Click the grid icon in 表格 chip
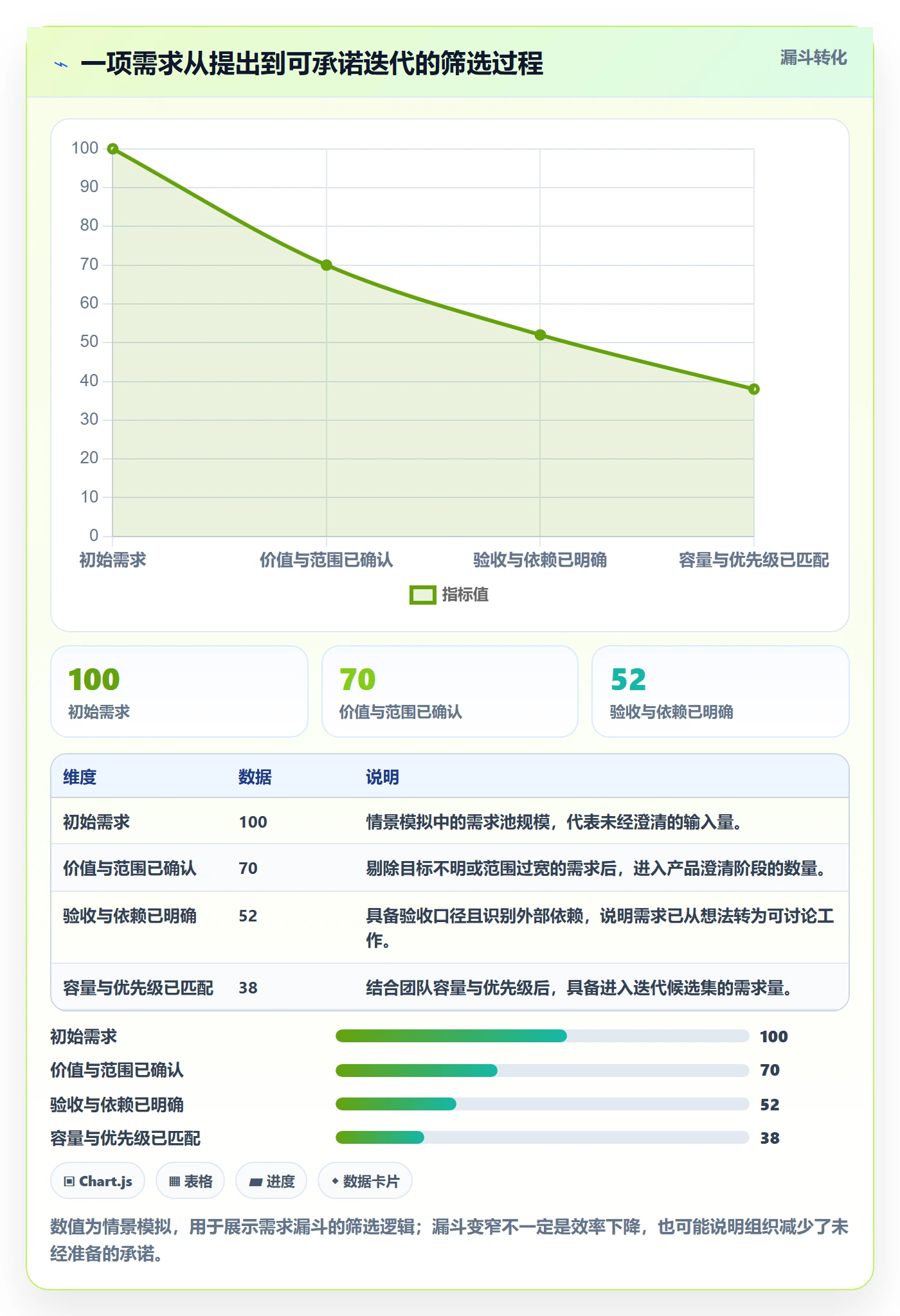Image resolution: width=900 pixels, height=1316 pixels. [174, 1181]
